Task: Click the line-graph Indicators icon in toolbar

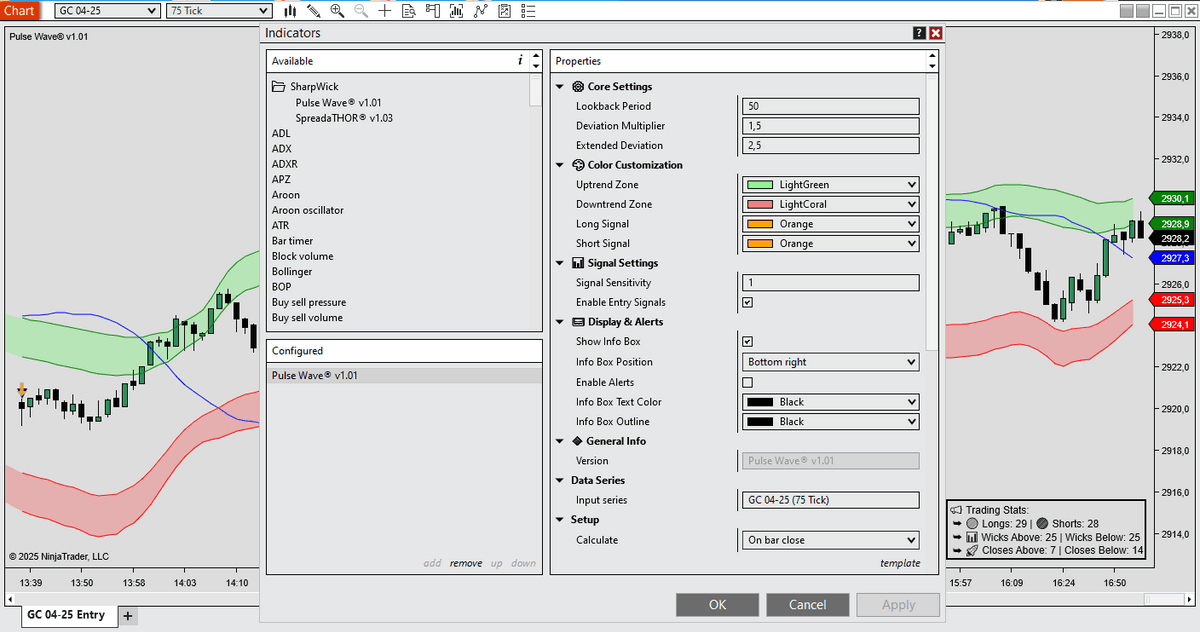Action: 481,11
